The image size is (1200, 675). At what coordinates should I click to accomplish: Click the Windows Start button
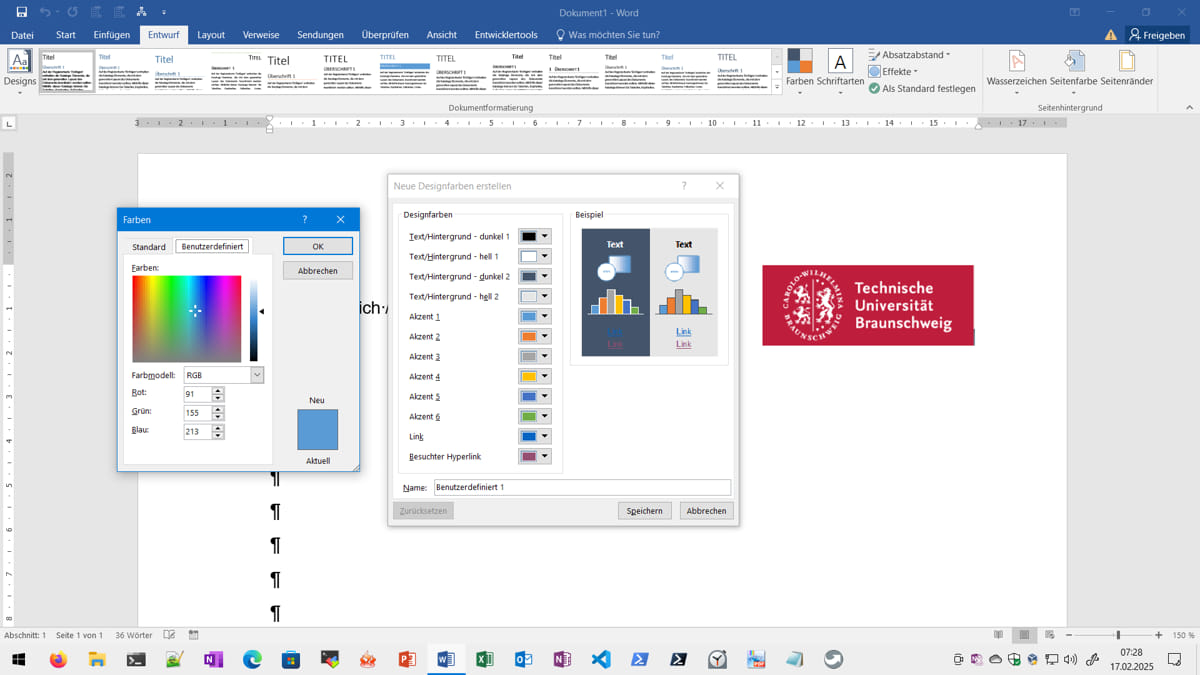[x=18, y=659]
